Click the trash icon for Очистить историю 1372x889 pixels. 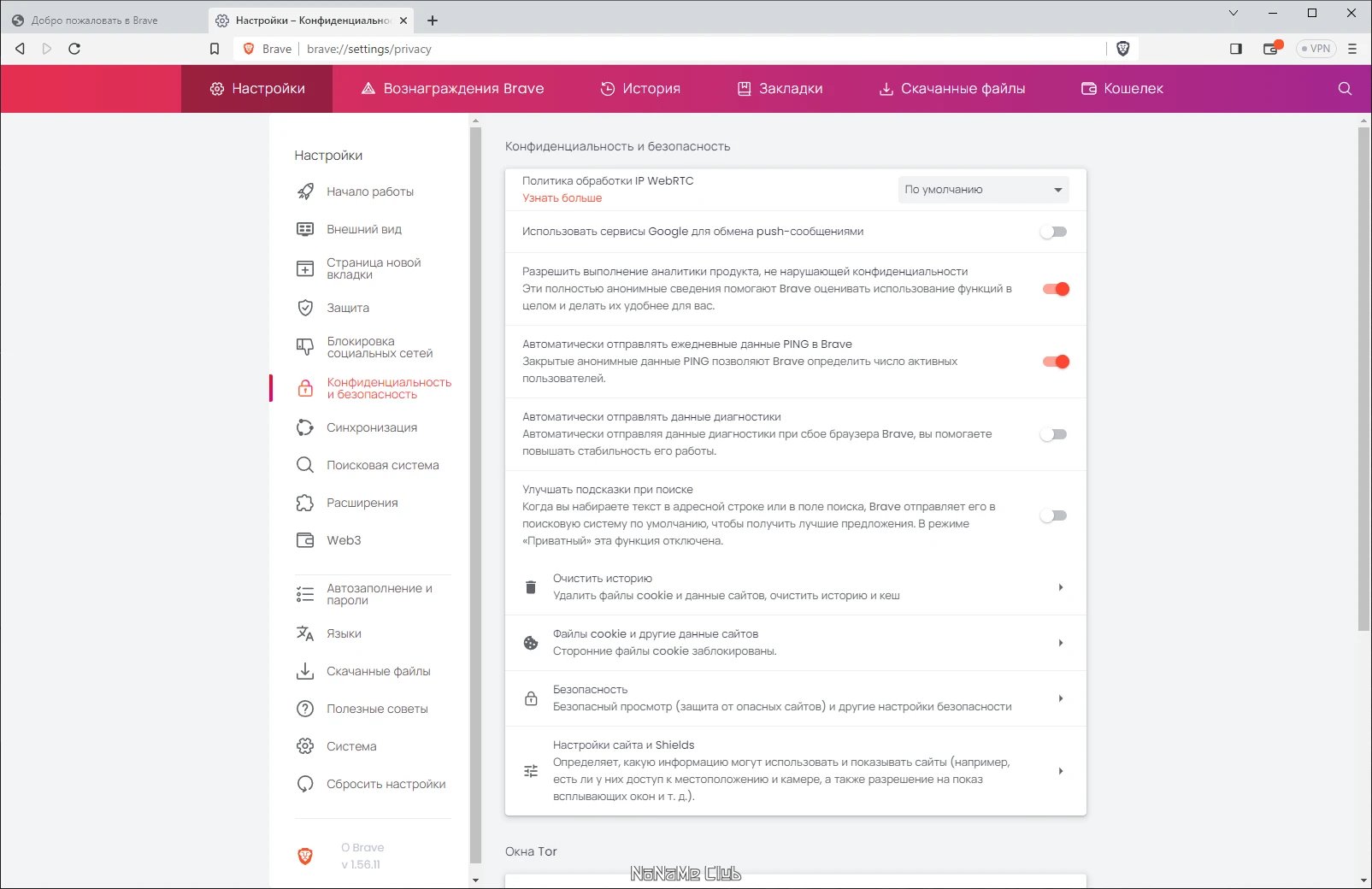tap(531, 587)
